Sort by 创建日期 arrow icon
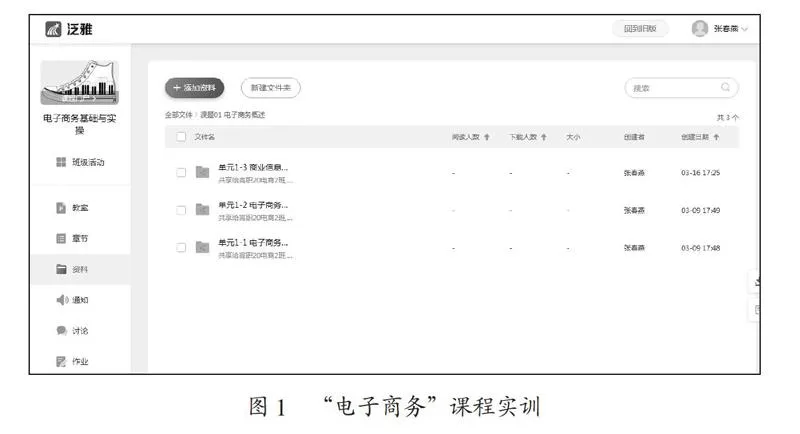The height and width of the screenshot is (434, 800). coord(716,137)
